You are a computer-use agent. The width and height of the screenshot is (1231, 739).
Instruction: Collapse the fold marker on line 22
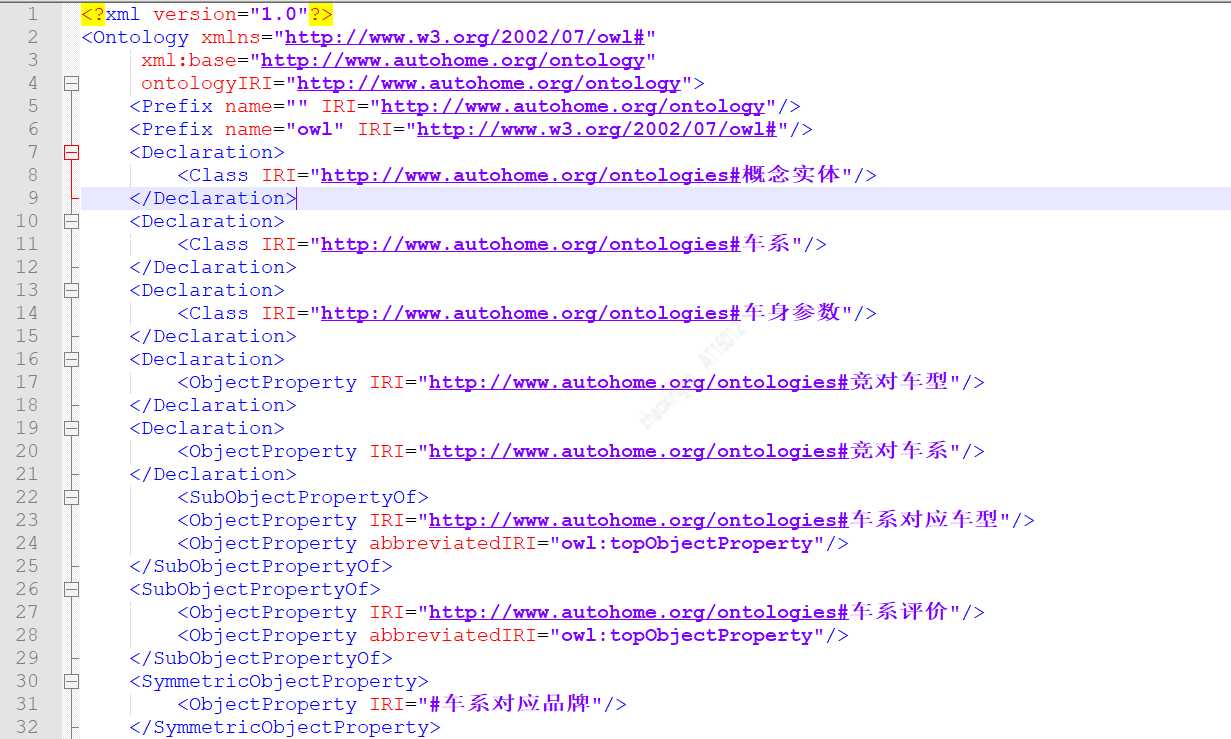[71, 498]
